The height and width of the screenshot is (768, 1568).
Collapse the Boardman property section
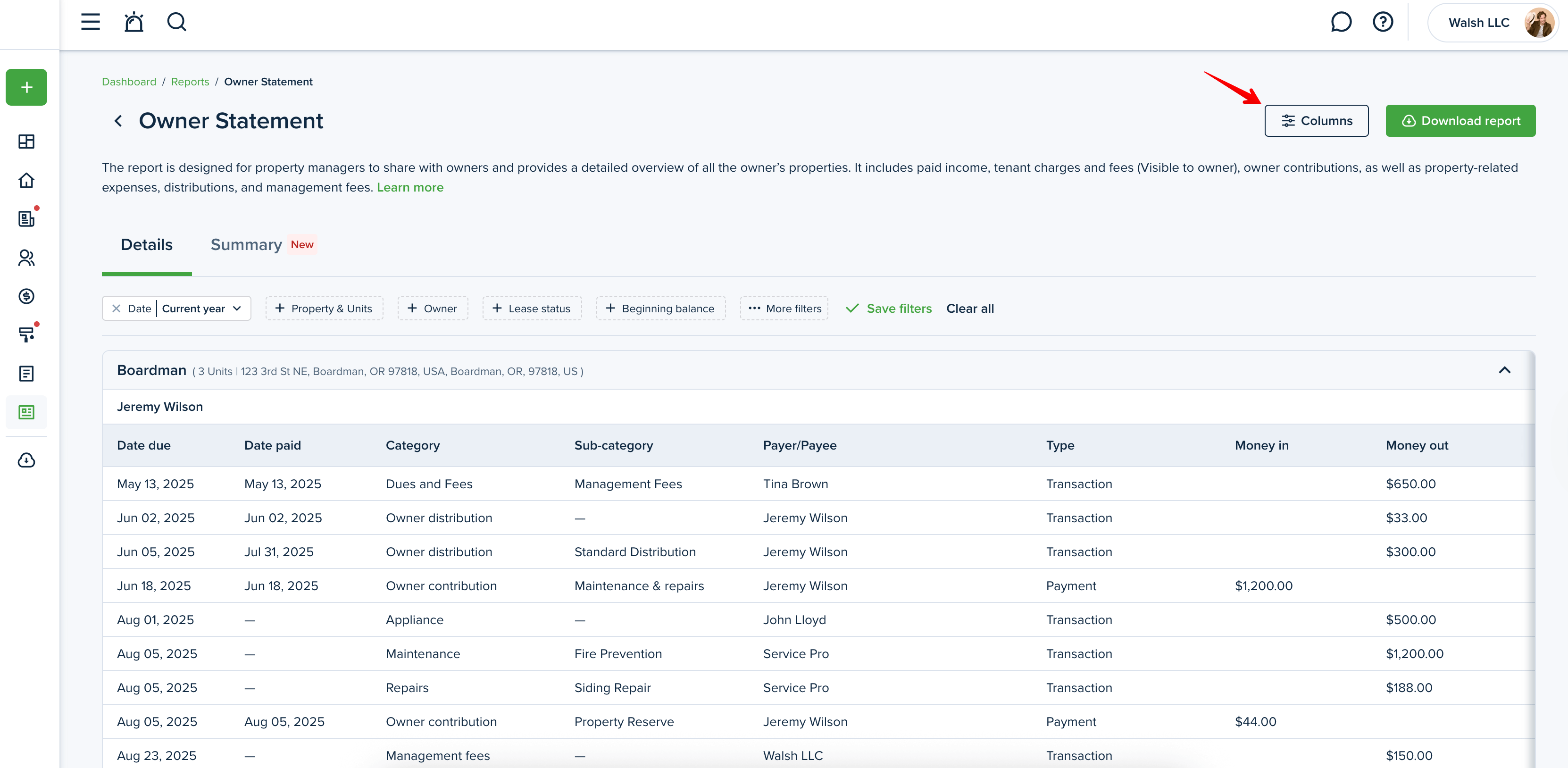1504,370
